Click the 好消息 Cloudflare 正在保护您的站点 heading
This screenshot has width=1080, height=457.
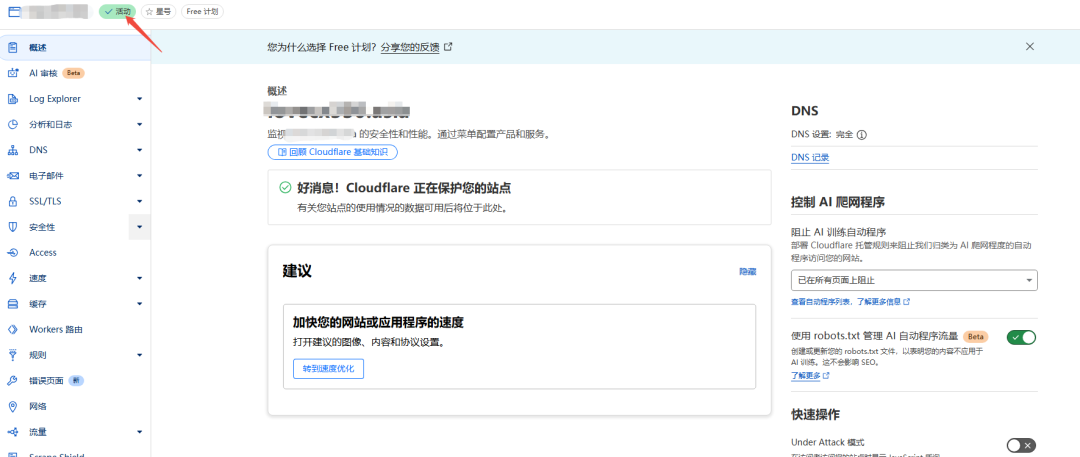pyautogui.click(x=404, y=188)
